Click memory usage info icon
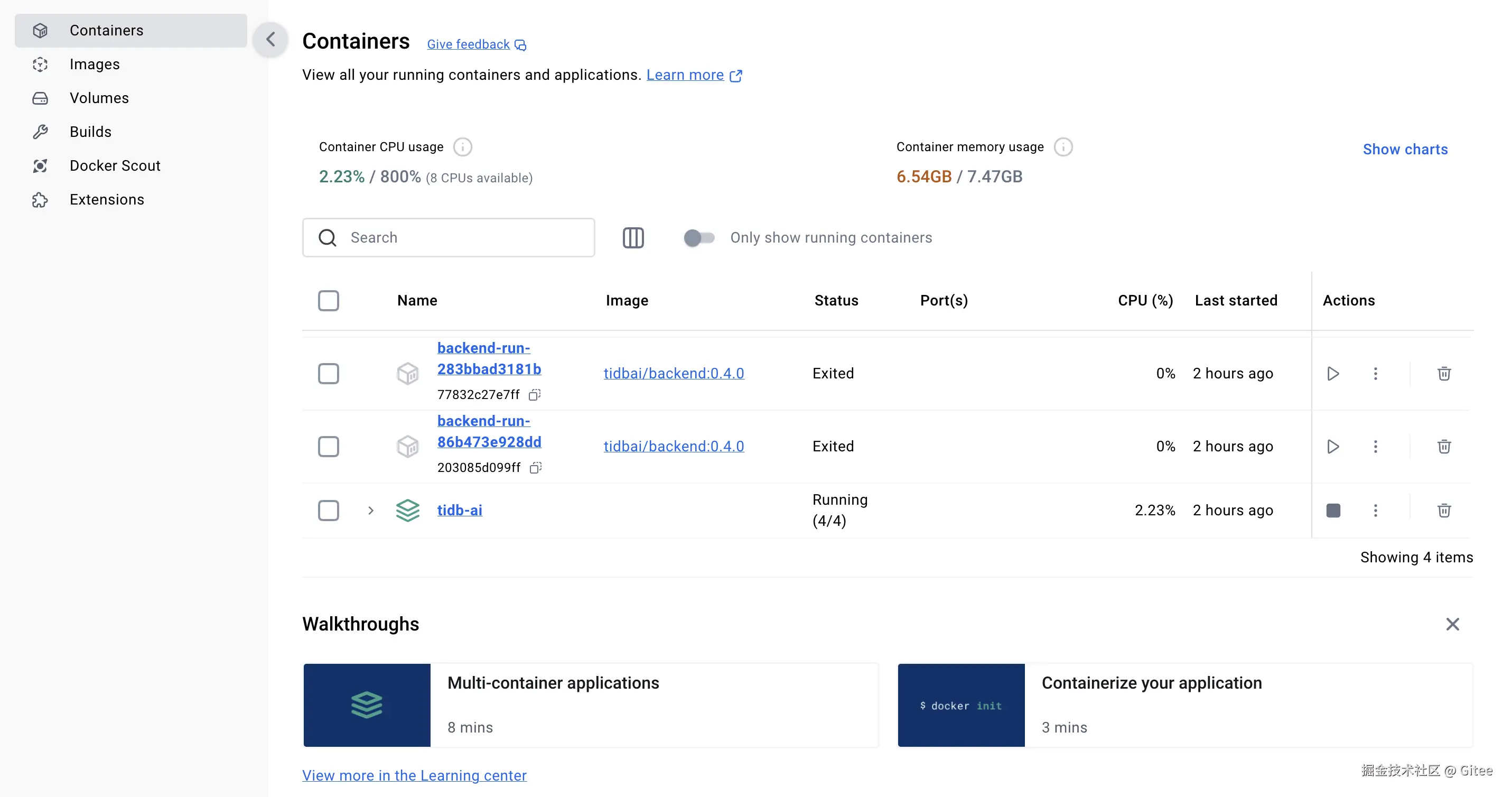 pyautogui.click(x=1063, y=147)
